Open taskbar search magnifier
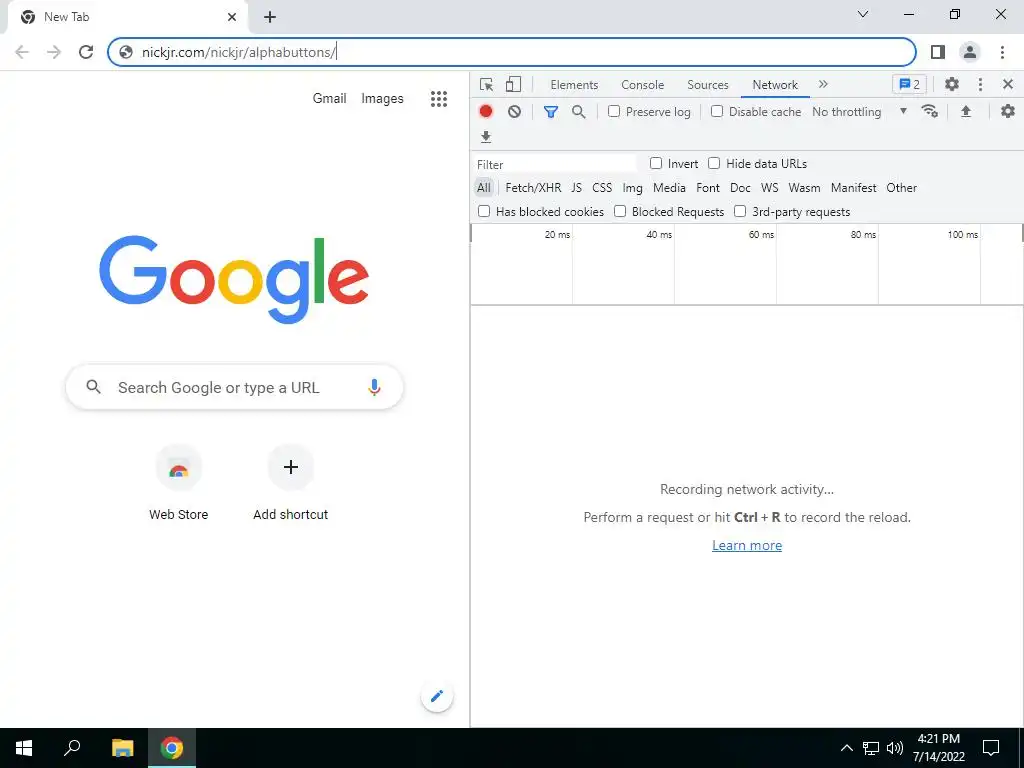 click(72, 748)
